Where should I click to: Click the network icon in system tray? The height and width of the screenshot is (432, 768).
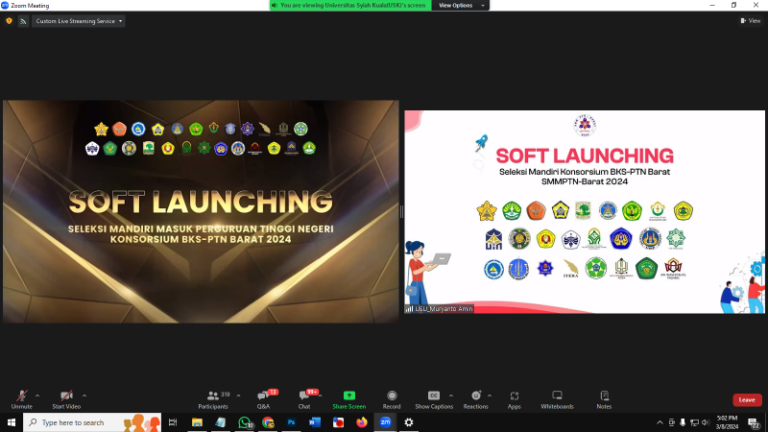point(694,422)
